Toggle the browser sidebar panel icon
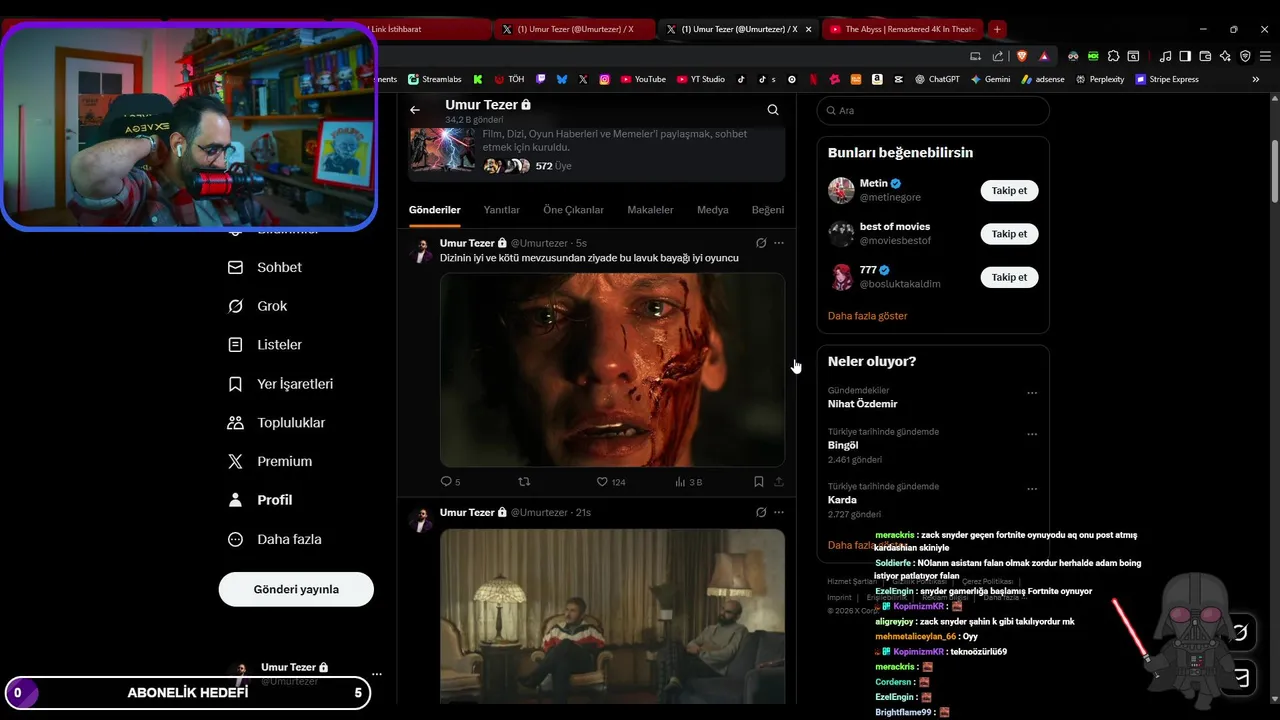This screenshot has width=1280, height=720. coord(1185,56)
